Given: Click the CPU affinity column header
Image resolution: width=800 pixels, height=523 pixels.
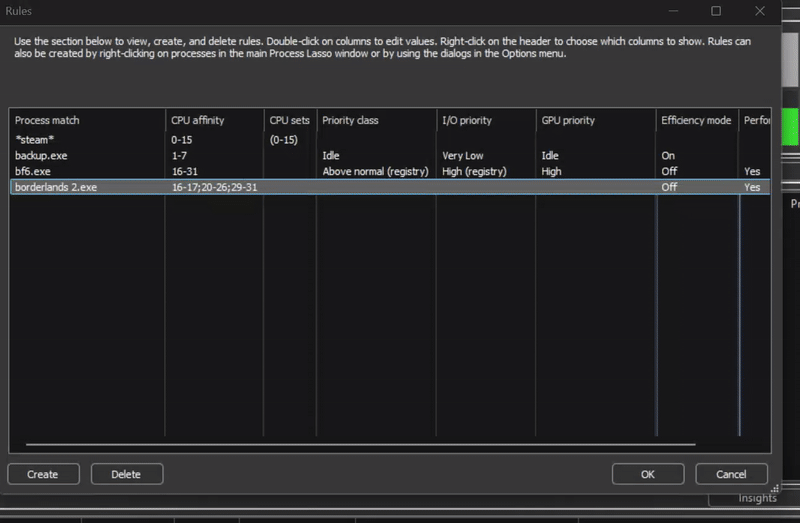Looking at the screenshot, I should 198,120.
